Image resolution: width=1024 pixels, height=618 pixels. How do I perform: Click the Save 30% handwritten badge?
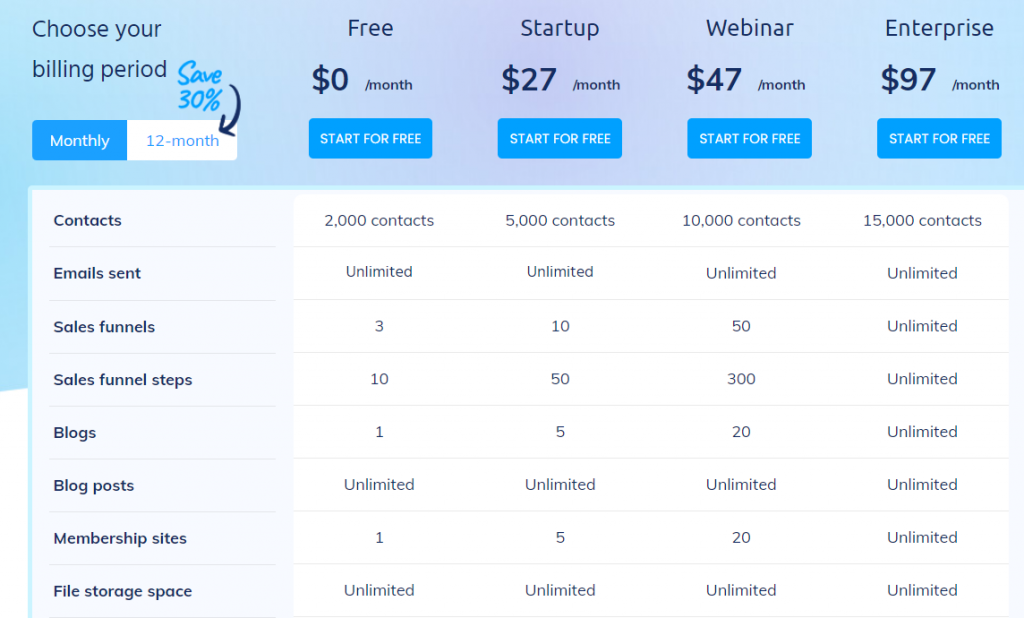point(203,86)
